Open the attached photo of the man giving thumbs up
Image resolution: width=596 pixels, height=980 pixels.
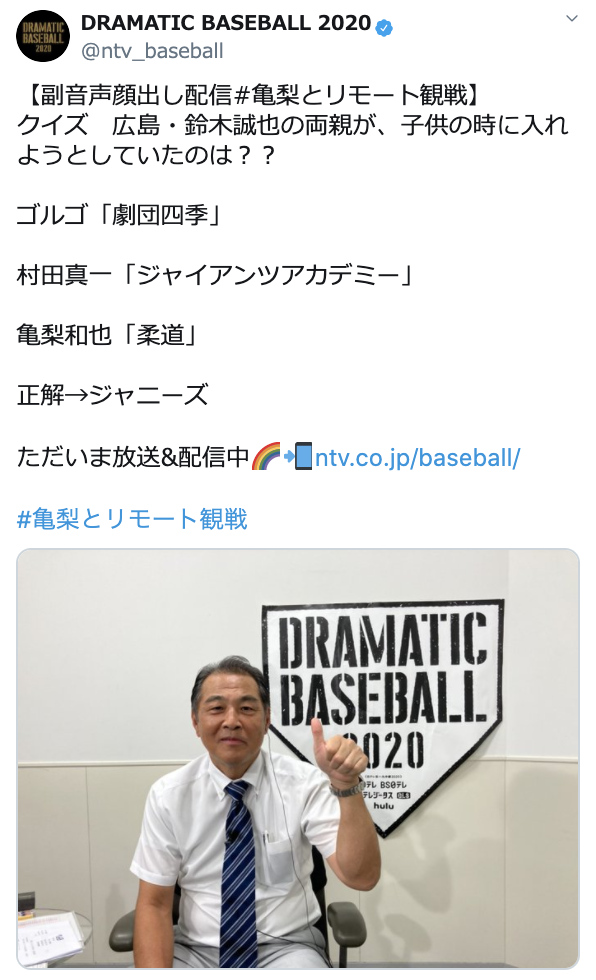click(298, 759)
